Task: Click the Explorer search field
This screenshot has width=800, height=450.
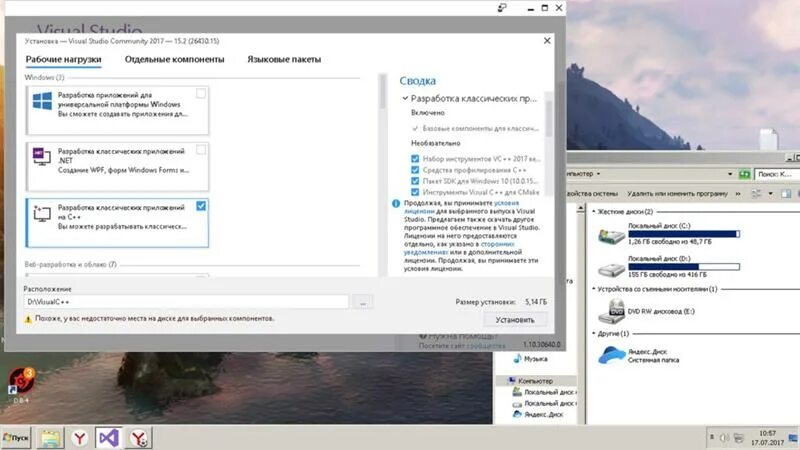Action: point(777,174)
